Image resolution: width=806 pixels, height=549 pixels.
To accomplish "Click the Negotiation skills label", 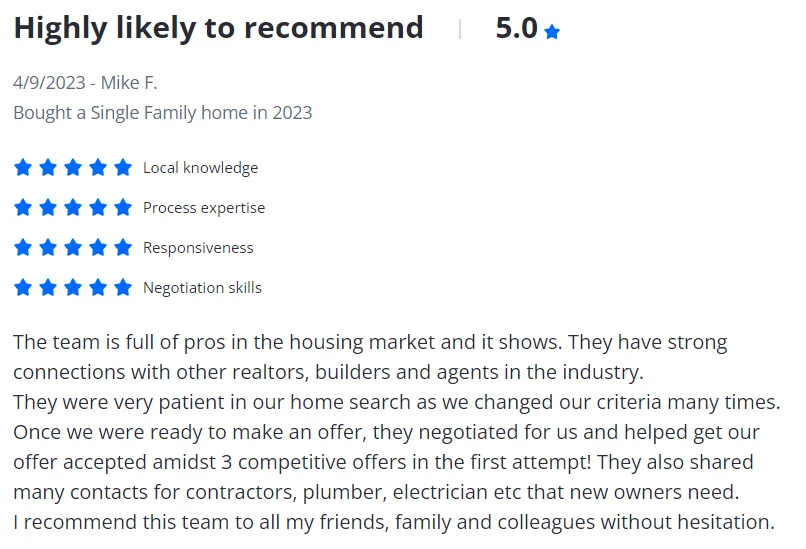I will click(202, 288).
